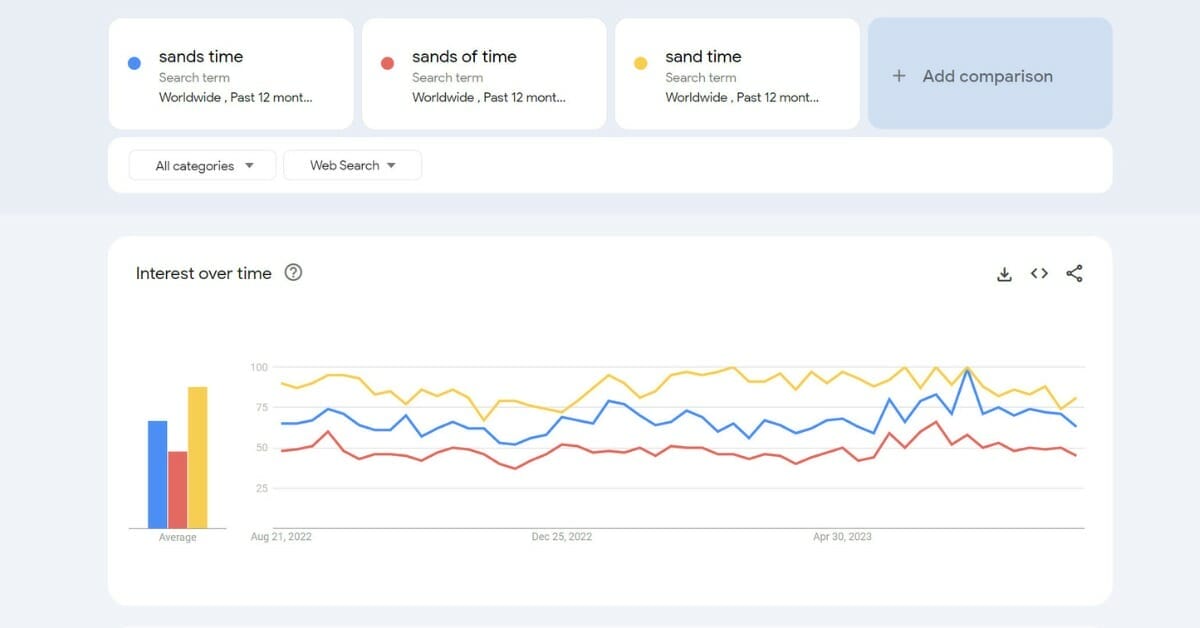The image size is (1200, 628).
Task: Click the Add comparison button
Action: click(990, 73)
